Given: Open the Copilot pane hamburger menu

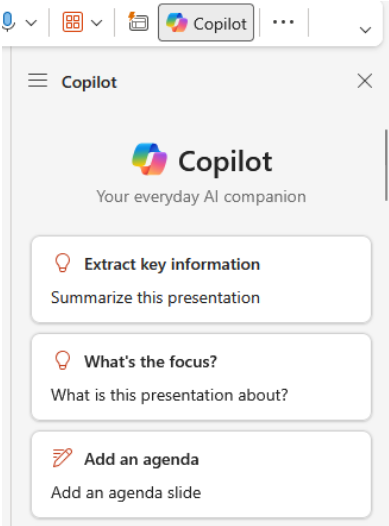Looking at the screenshot, I should [38, 81].
